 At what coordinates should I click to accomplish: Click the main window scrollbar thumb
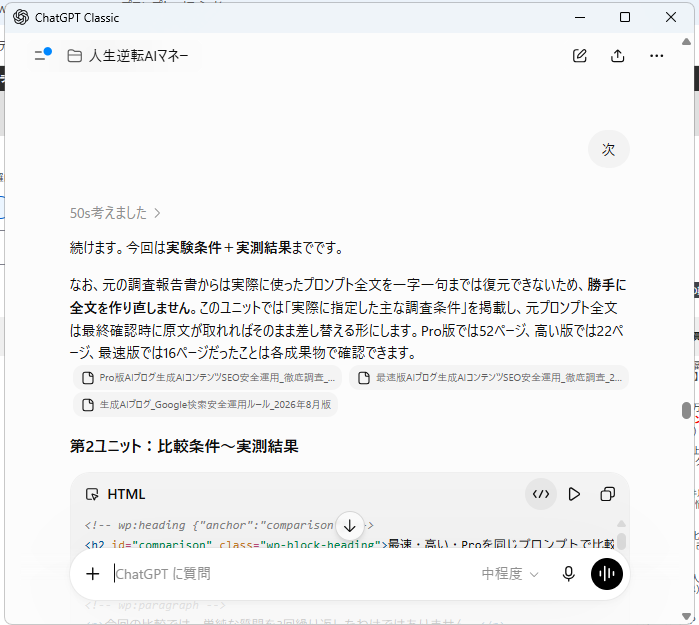click(x=687, y=410)
